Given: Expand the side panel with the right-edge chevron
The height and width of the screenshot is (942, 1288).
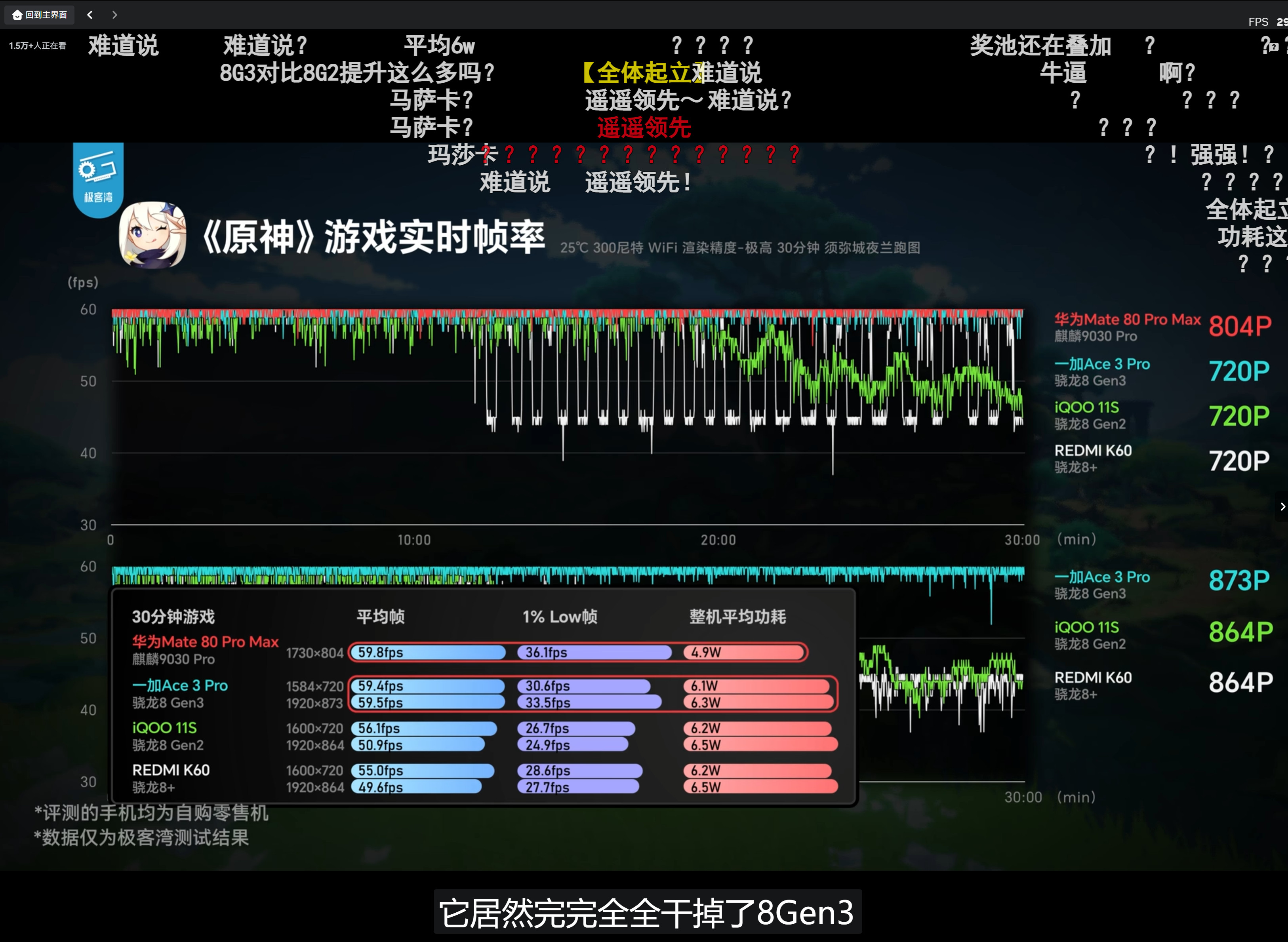Looking at the screenshot, I should [1282, 506].
